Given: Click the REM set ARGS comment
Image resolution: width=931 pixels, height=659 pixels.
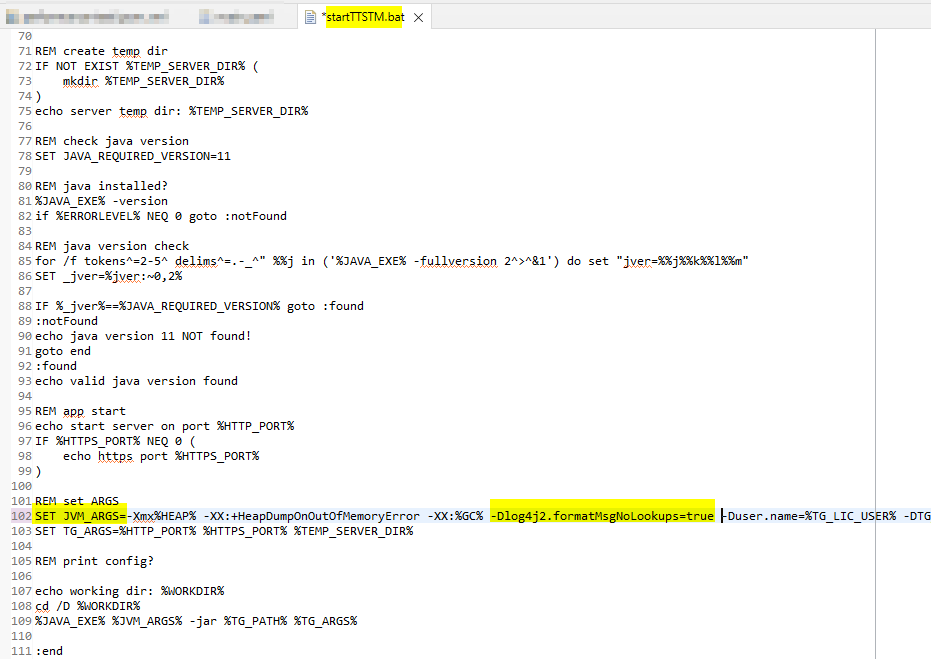Looking at the screenshot, I should tap(77, 500).
